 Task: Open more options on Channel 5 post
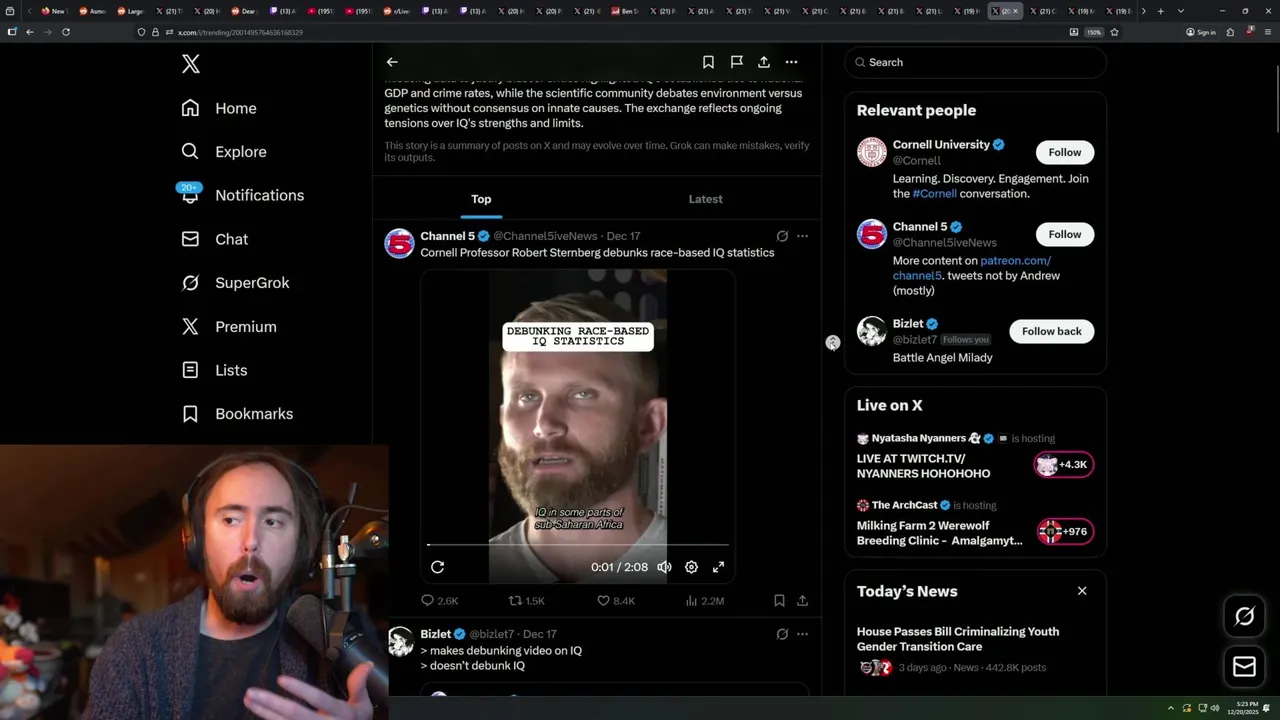[x=802, y=236]
